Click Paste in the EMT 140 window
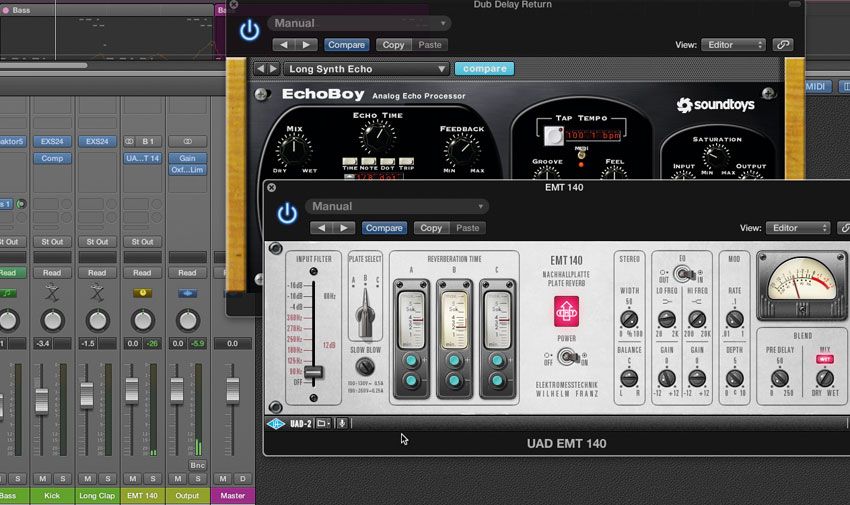 [x=467, y=228]
